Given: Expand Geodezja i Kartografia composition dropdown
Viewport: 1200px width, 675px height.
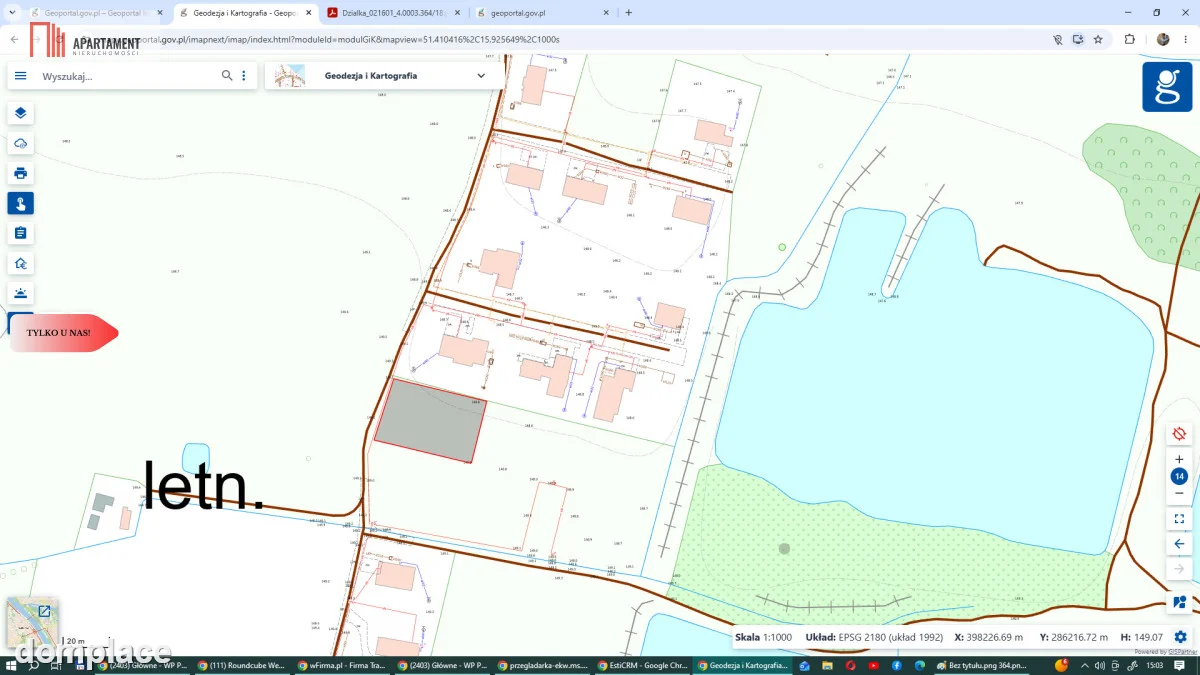Looking at the screenshot, I should coord(481,76).
